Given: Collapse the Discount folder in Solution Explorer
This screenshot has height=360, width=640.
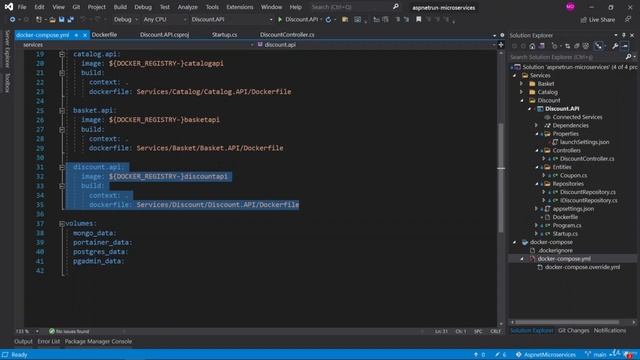Looking at the screenshot, I should click(522, 100).
